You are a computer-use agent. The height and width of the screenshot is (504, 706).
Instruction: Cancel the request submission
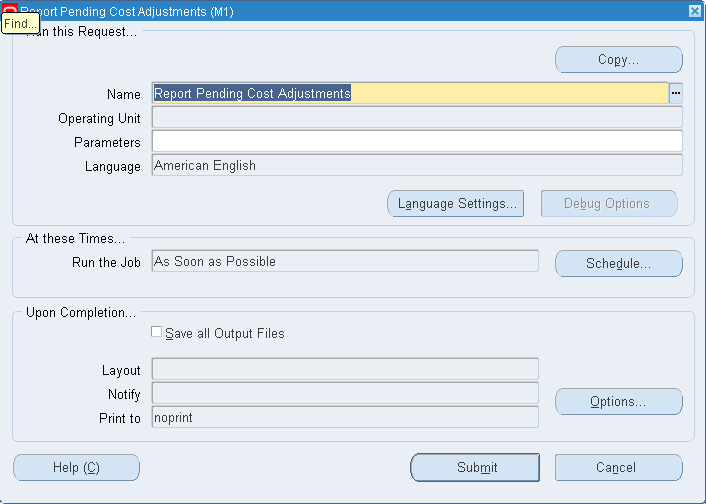pyautogui.click(x=619, y=468)
